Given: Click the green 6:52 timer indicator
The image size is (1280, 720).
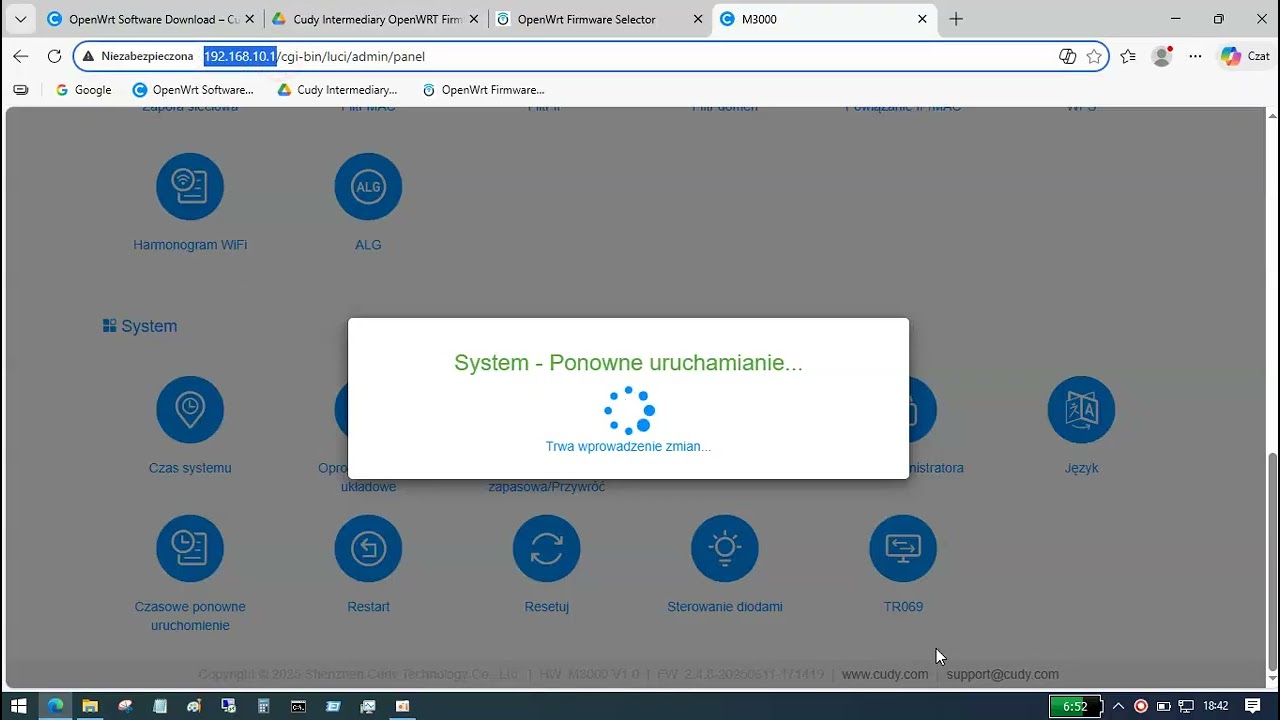Looking at the screenshot, I should [x=1075, y=706].
